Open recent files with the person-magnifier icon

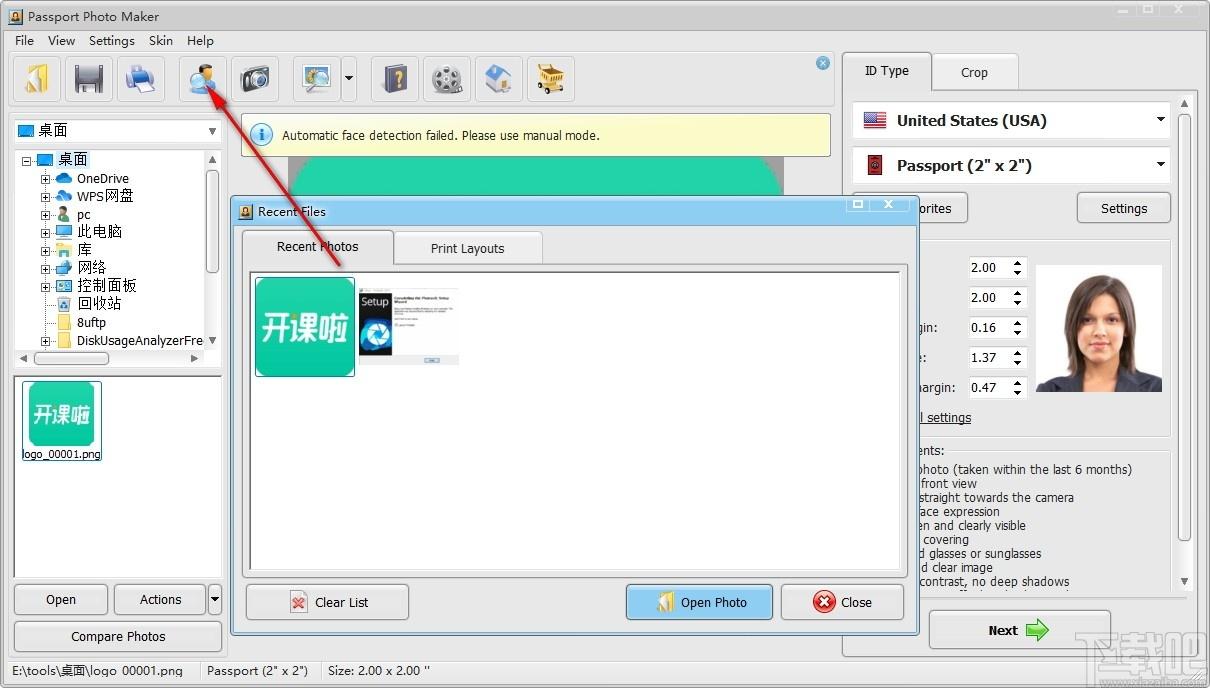tap(203, 79)
